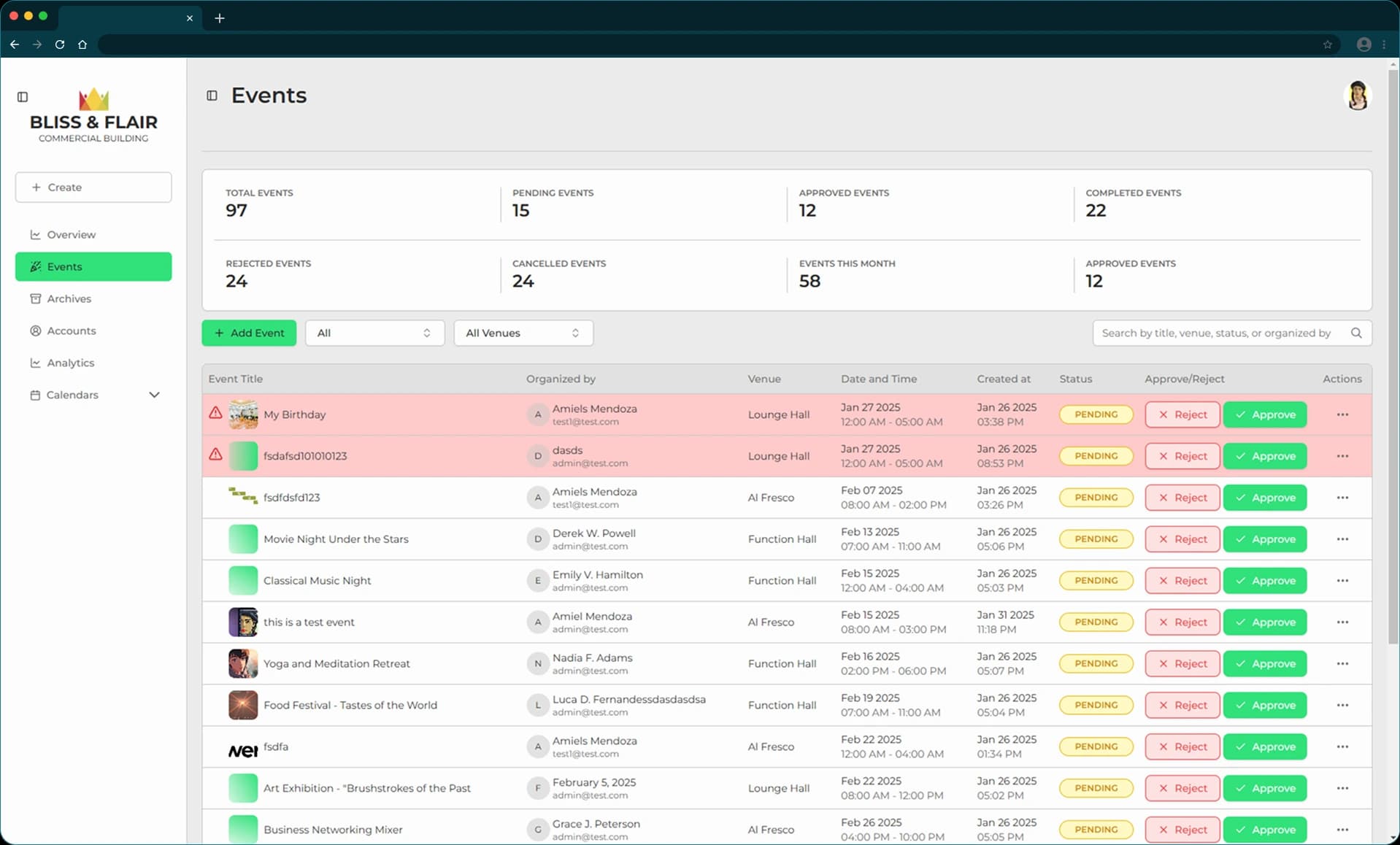Click the search magnifier icon

click(x=1355, y=333)
